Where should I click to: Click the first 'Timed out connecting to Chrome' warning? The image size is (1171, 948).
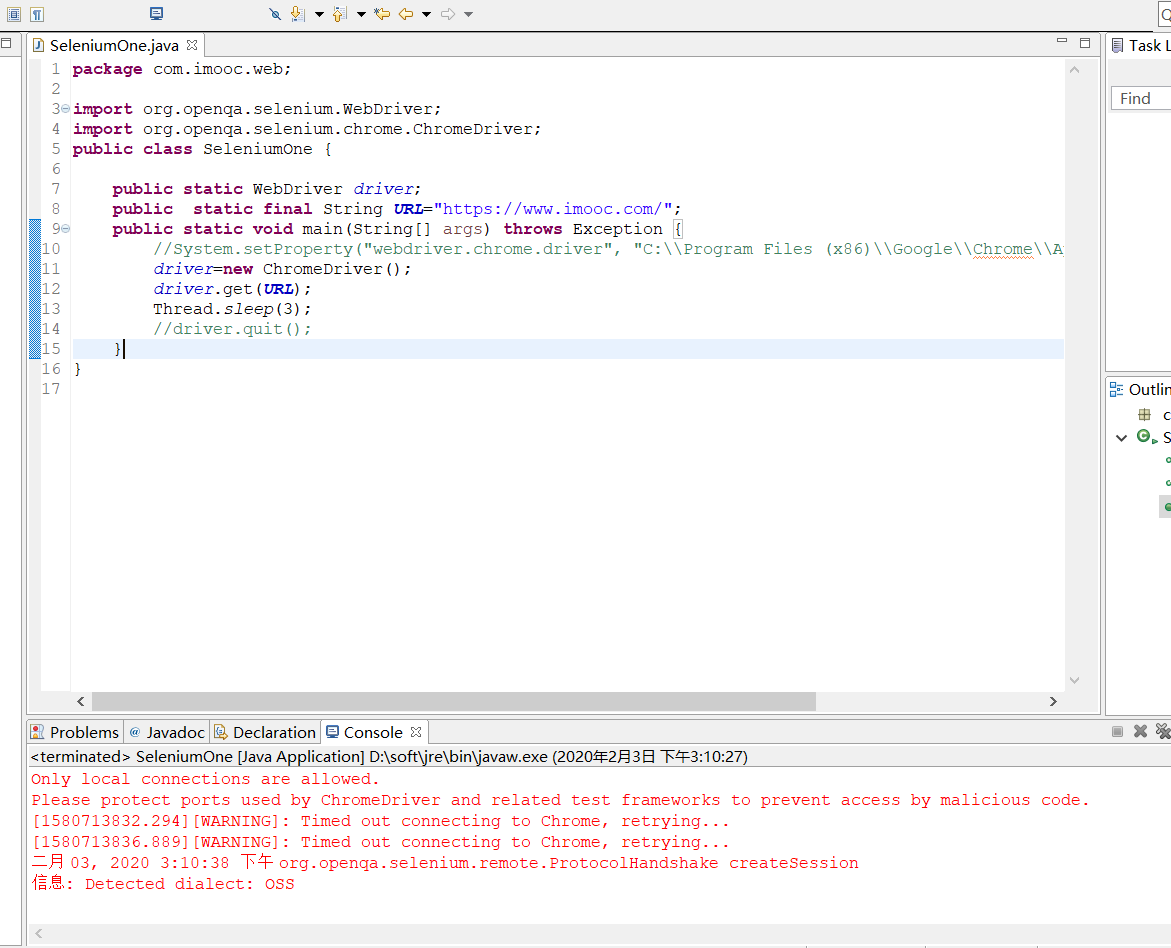pos(381,821)
